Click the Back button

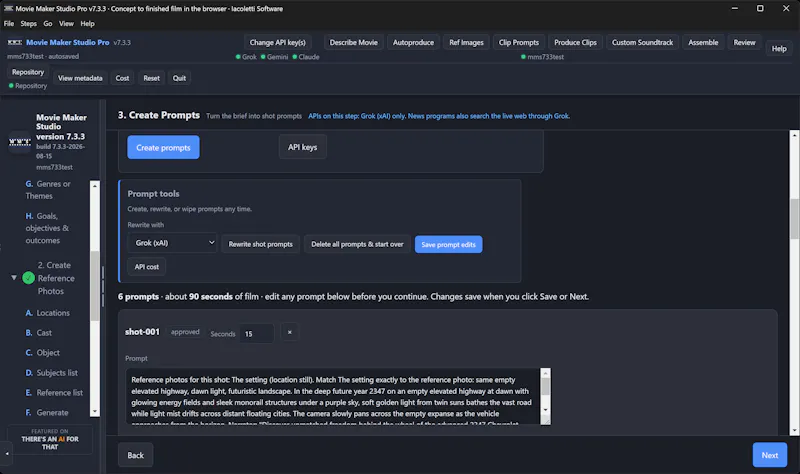[x=135, y=455]
